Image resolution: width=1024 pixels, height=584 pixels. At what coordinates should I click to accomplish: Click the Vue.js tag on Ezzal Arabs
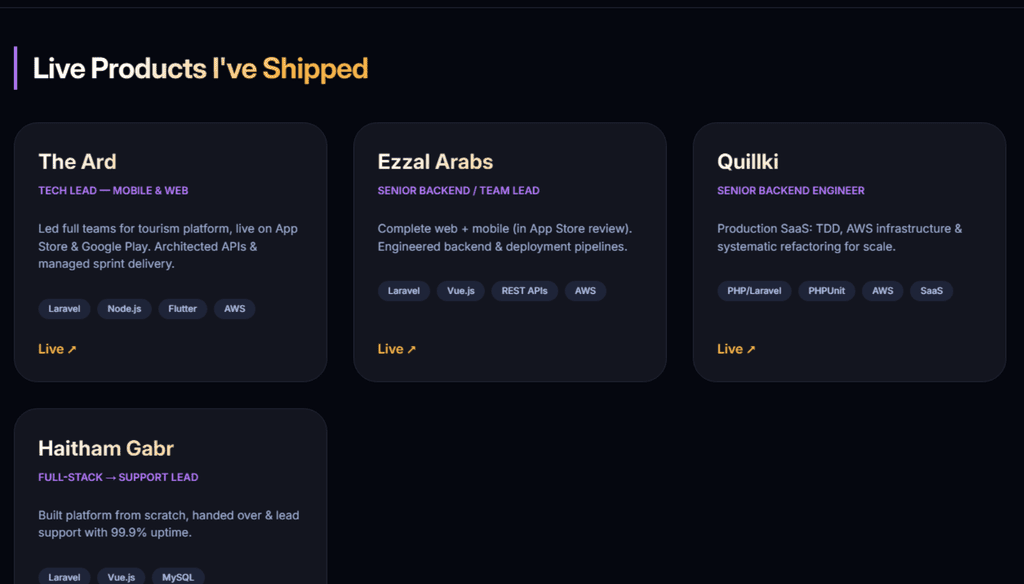(x=461, y=291)
